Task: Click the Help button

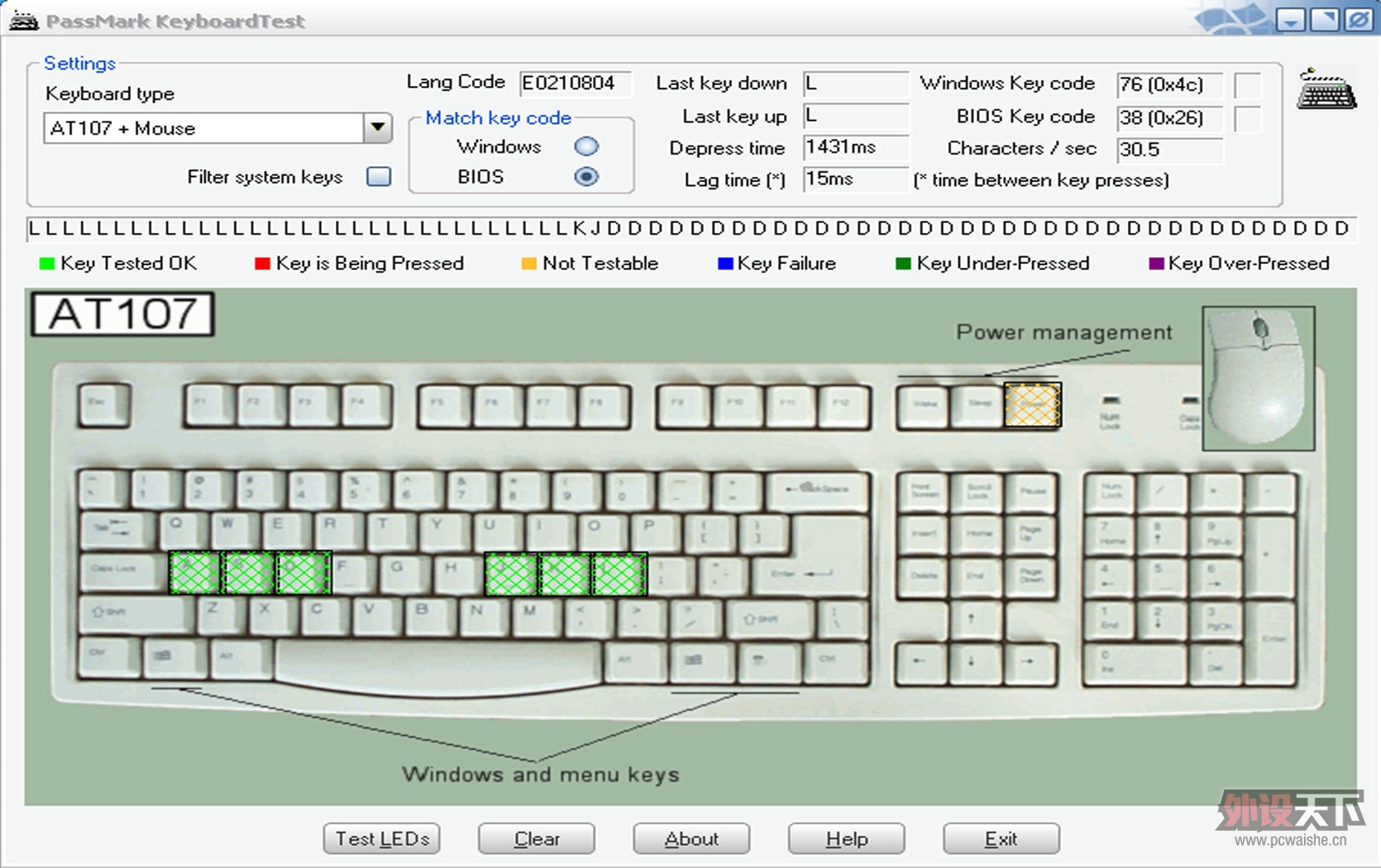Action: pos(847,838)
